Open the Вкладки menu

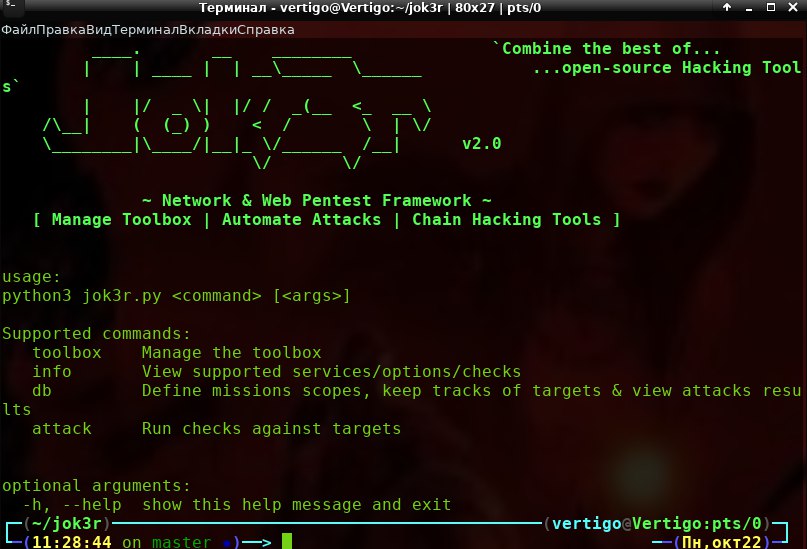208,30
